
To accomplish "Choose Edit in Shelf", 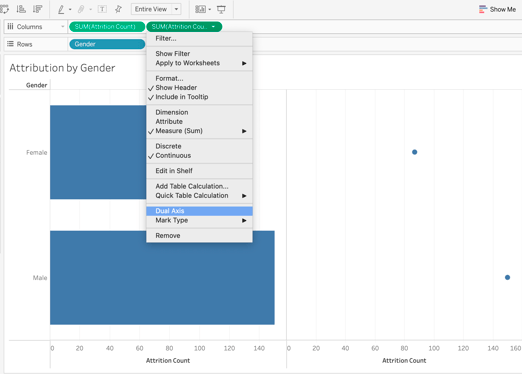I will tap(199, 171).
